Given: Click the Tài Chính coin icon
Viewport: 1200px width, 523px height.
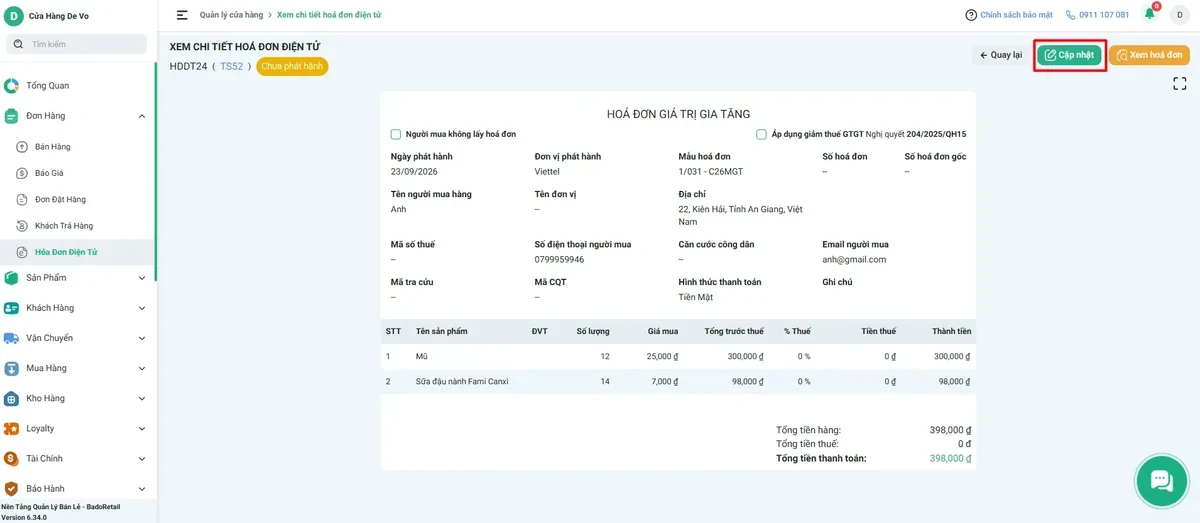Looking at the screenshot, I should coord(11,458).
